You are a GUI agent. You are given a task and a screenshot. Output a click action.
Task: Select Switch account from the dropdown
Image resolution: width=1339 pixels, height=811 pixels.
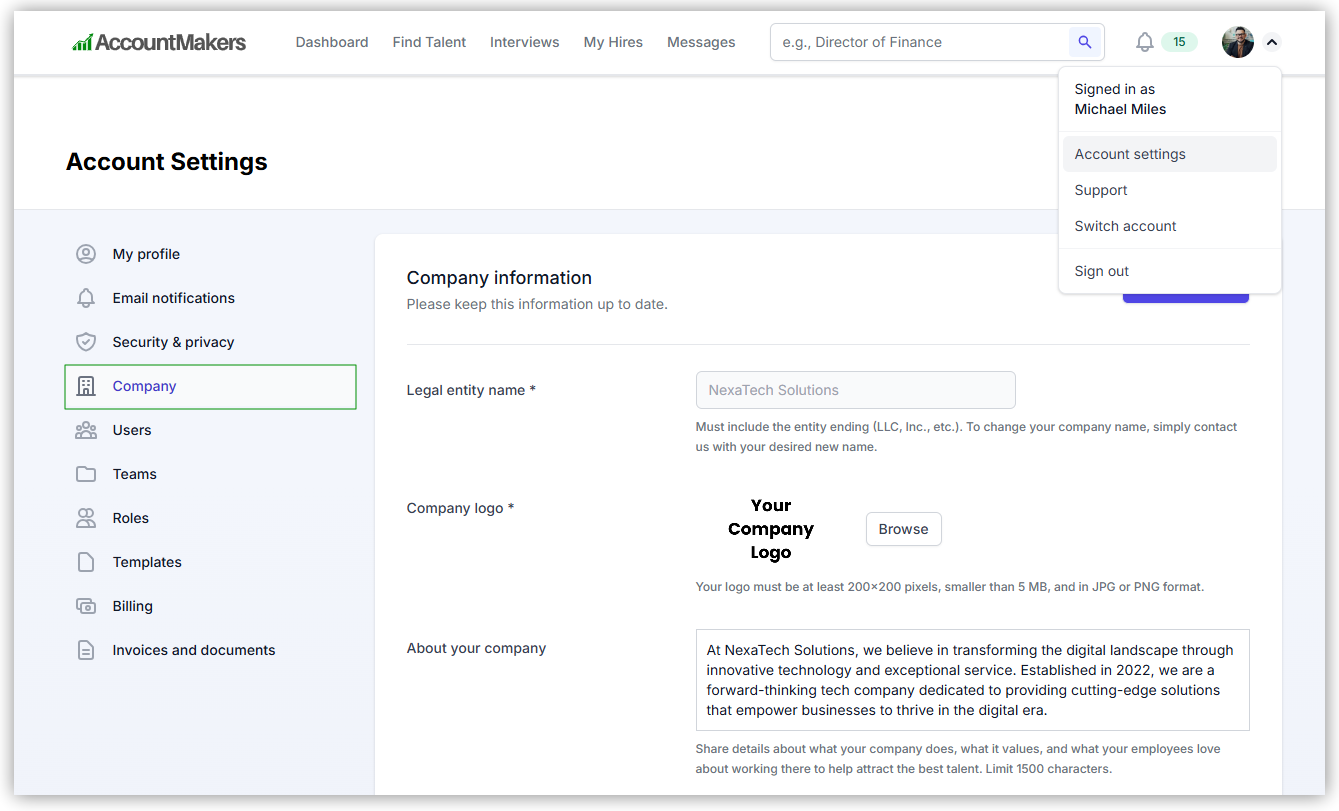[x=1124, y=226]
